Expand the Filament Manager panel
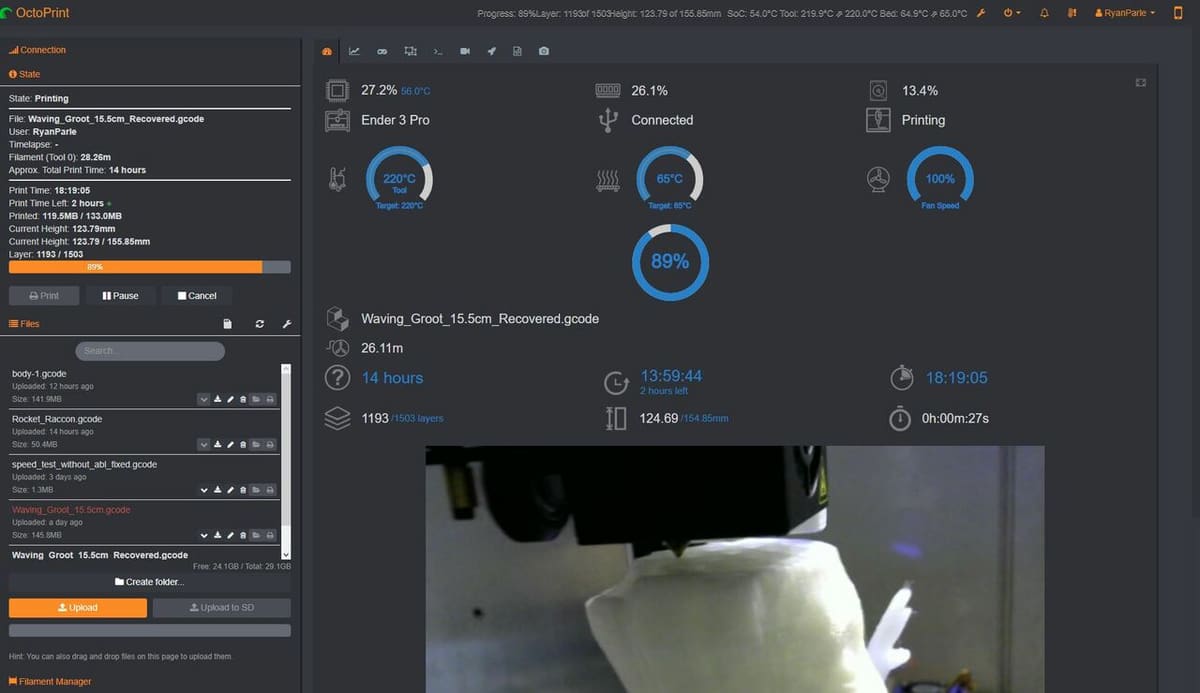 click(49, 681)
